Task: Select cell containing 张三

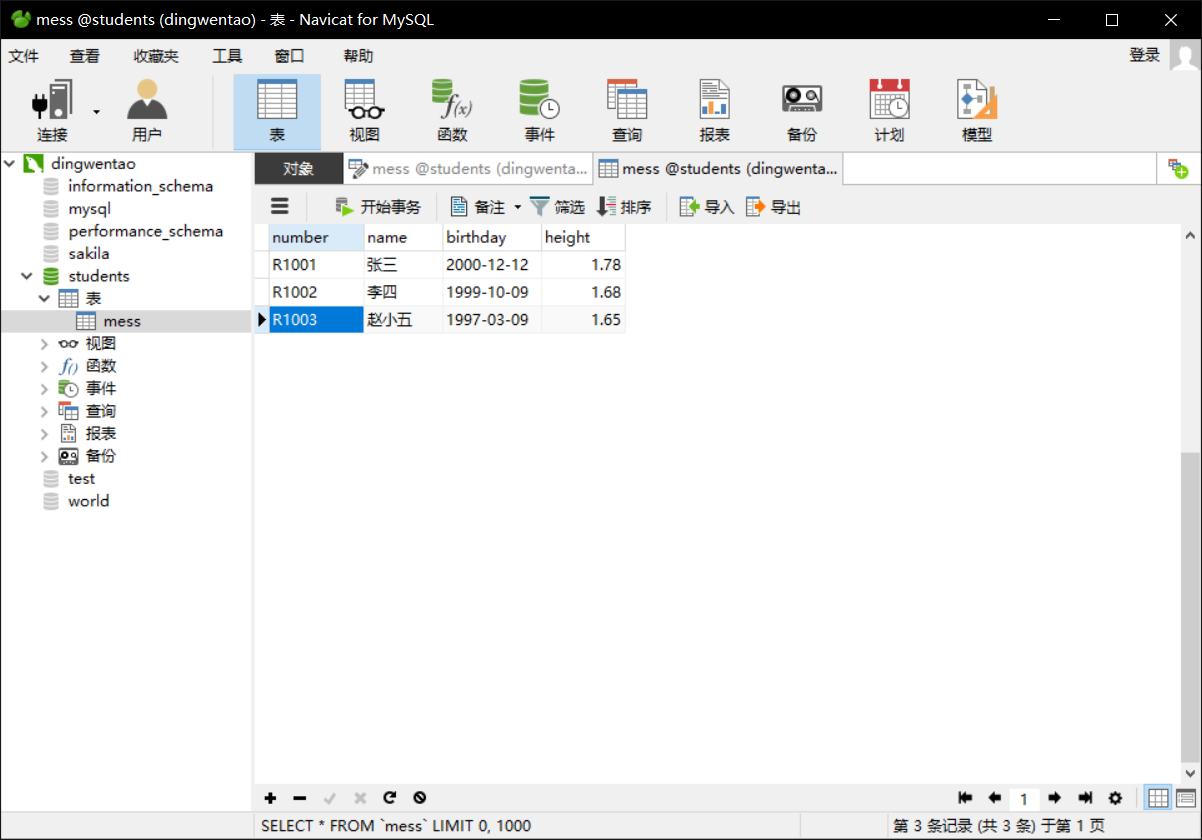Action: pyautogui.click(x=402, y=265)
